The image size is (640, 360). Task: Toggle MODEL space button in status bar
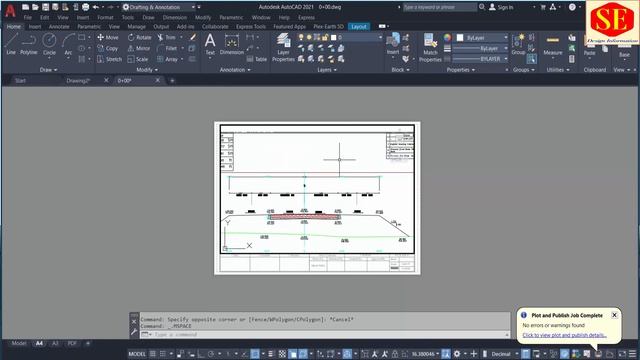[137, 353]
